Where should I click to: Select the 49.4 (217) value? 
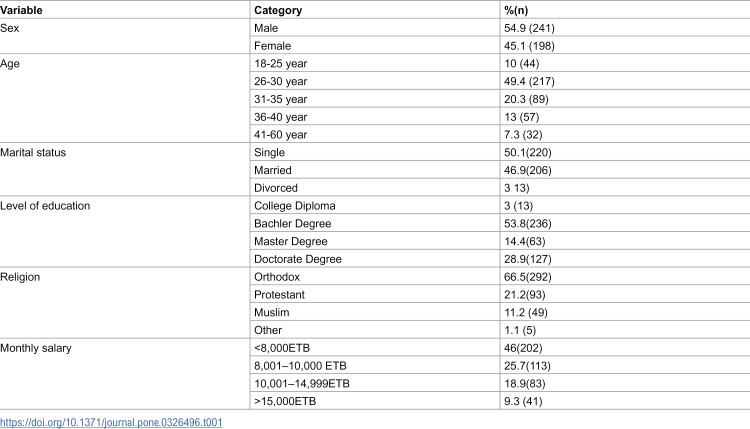529,81
